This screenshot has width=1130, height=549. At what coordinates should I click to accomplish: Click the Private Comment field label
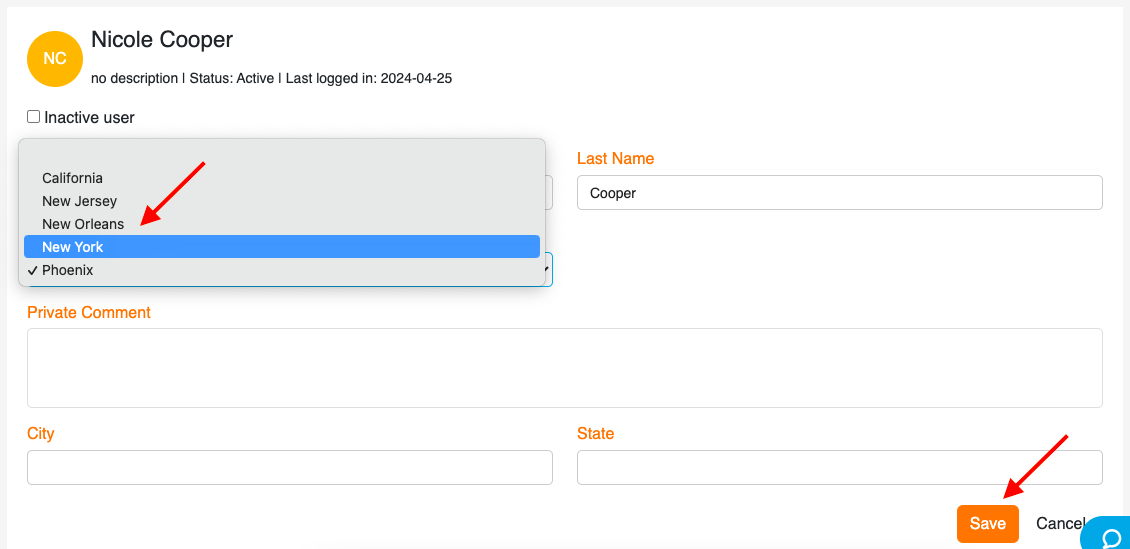pyautogui.click(x=89, y=313)
